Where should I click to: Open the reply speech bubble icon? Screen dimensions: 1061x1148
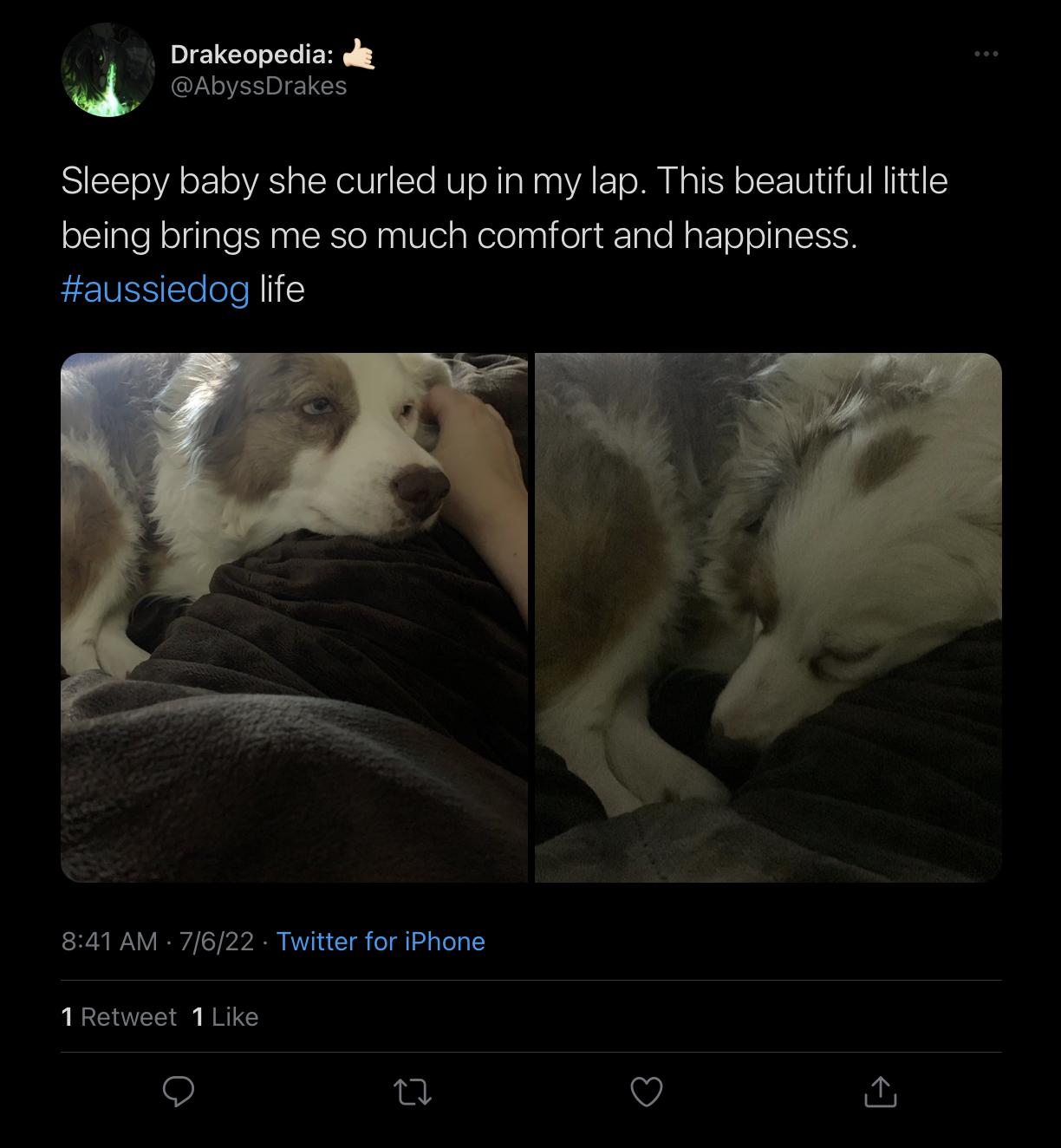179,1092
